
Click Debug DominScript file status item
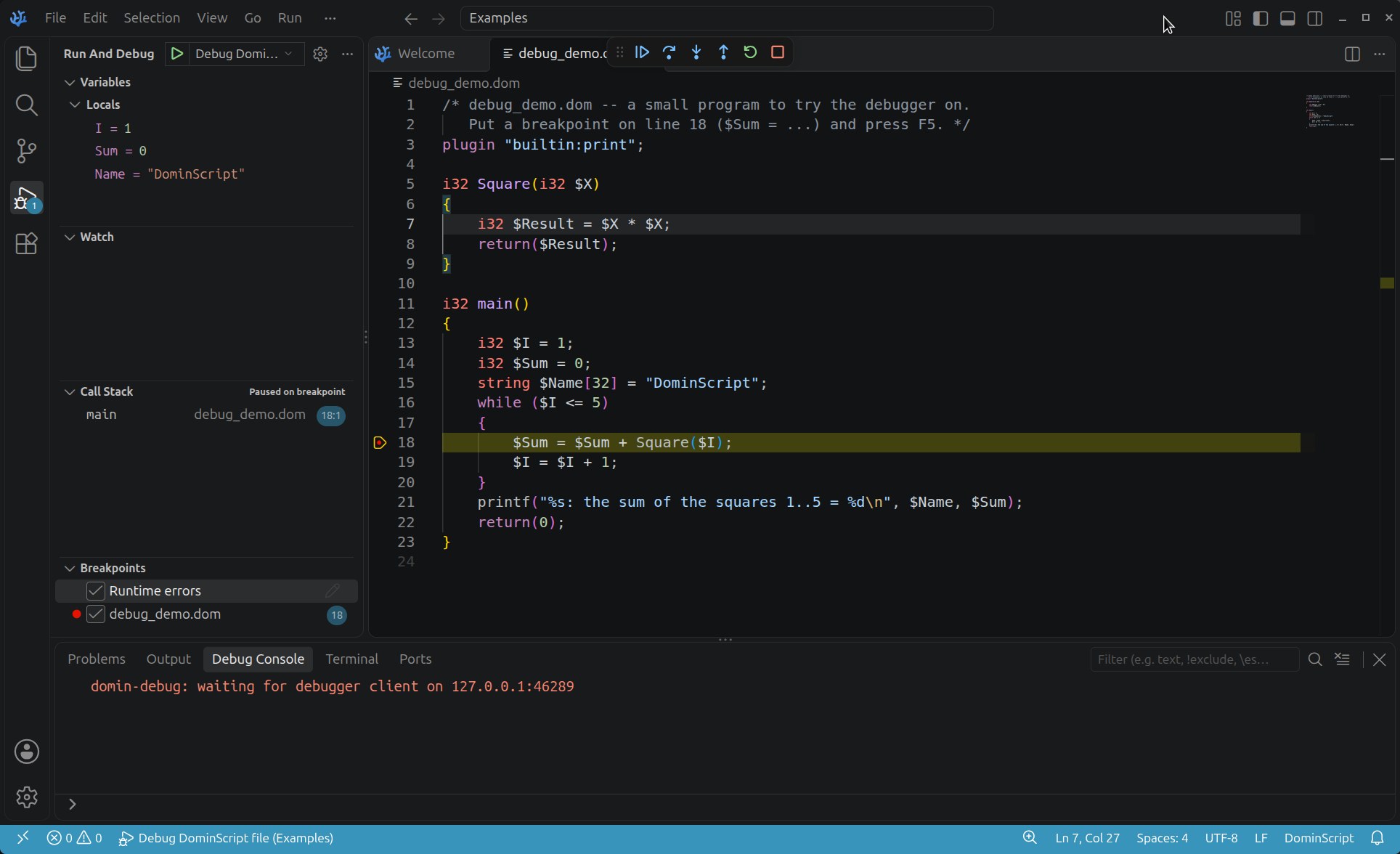[226, 838]
